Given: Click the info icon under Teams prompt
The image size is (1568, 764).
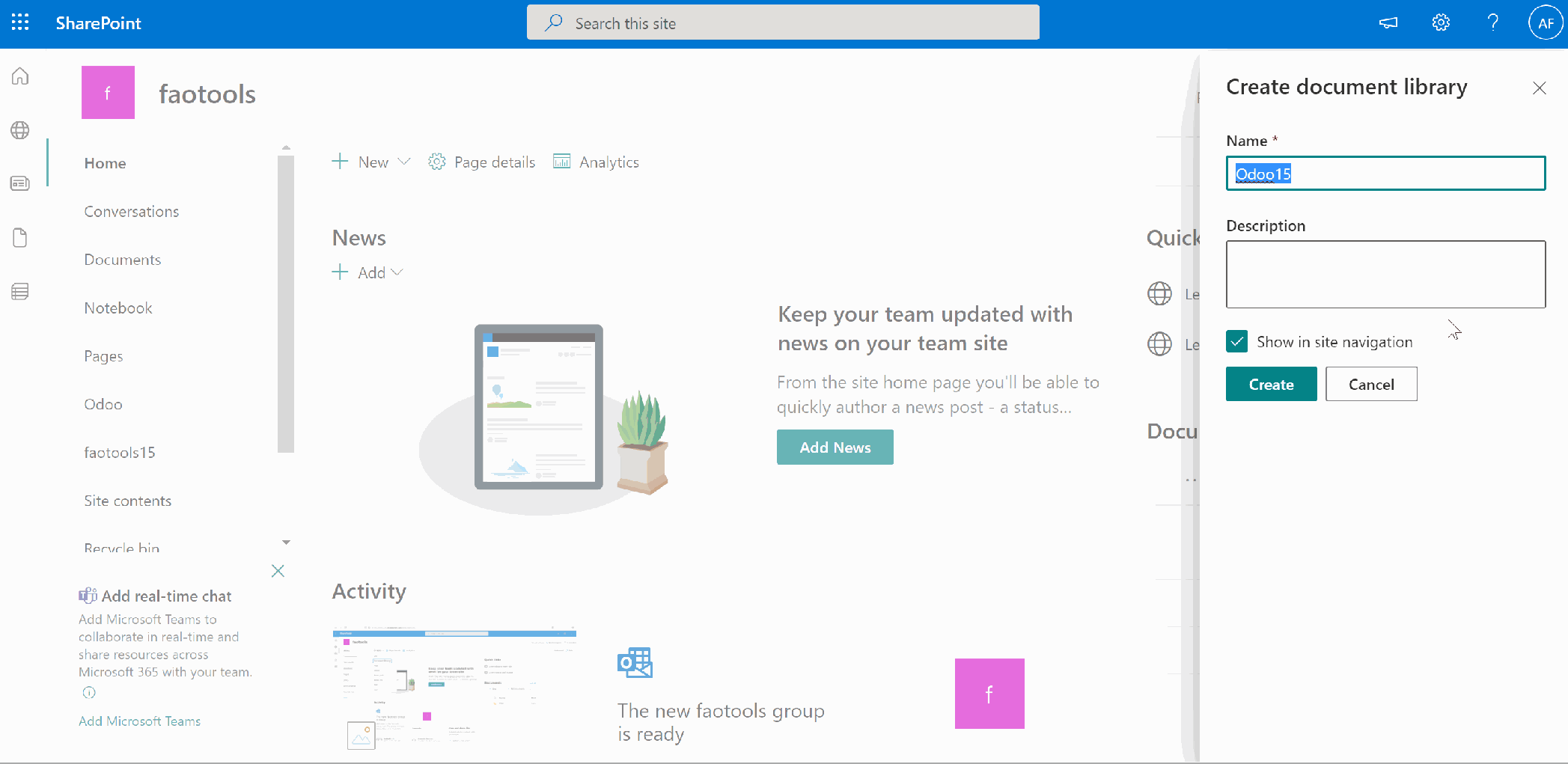Looking at the screenshot, I should tap(89, 693).
